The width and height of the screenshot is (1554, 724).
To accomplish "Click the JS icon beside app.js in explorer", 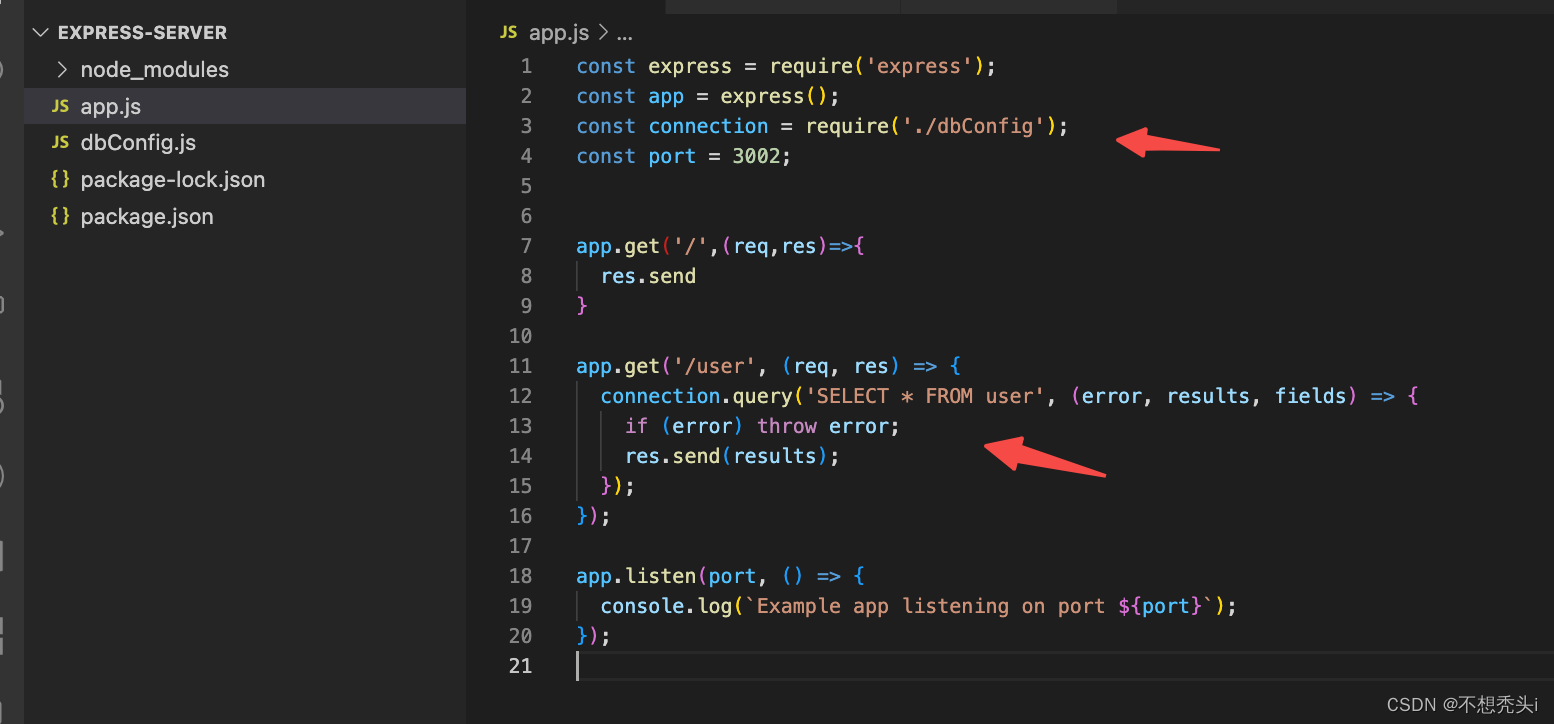I will 60,106.
